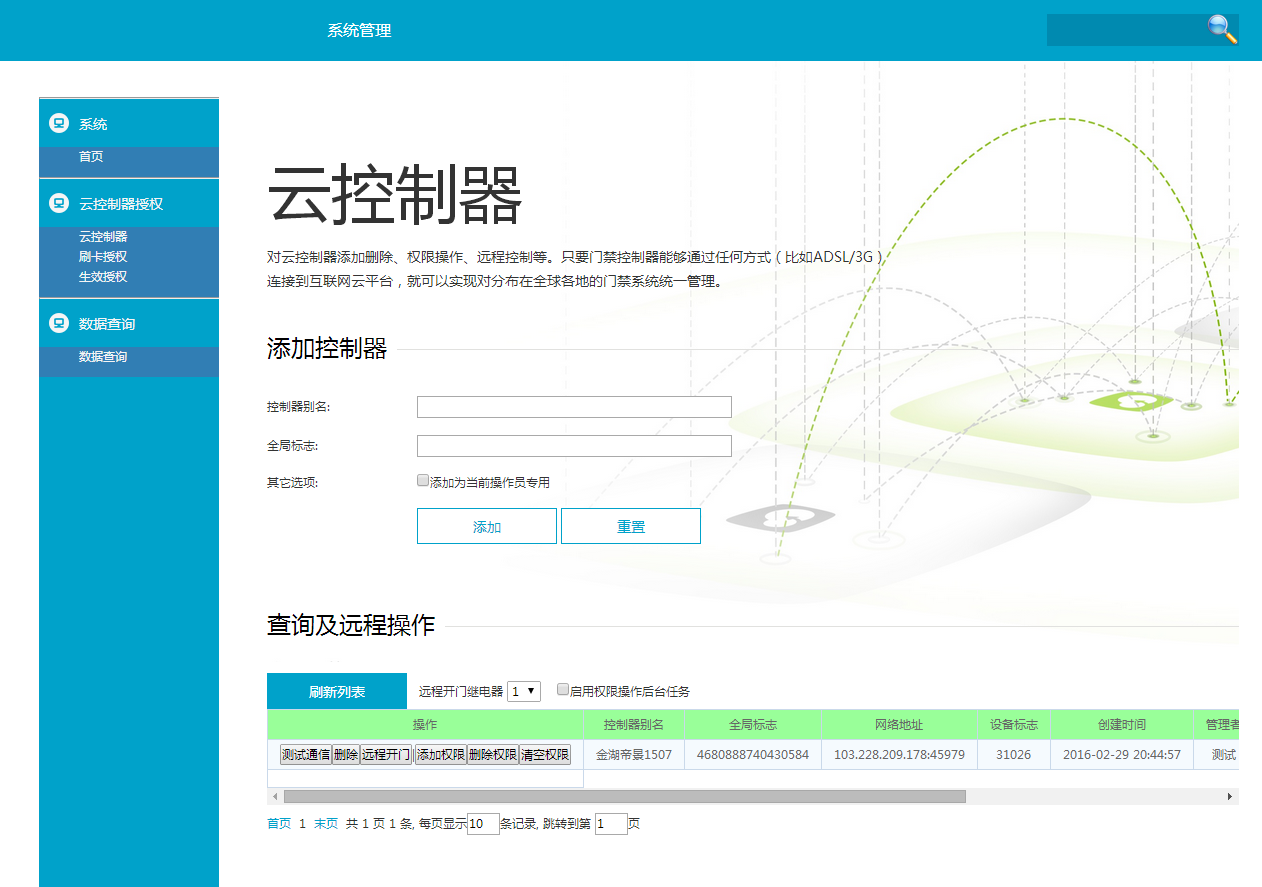1262x887 pixels.
Task: Click the 每页显示 records-per-page input
Action: (x=483, y=824)
